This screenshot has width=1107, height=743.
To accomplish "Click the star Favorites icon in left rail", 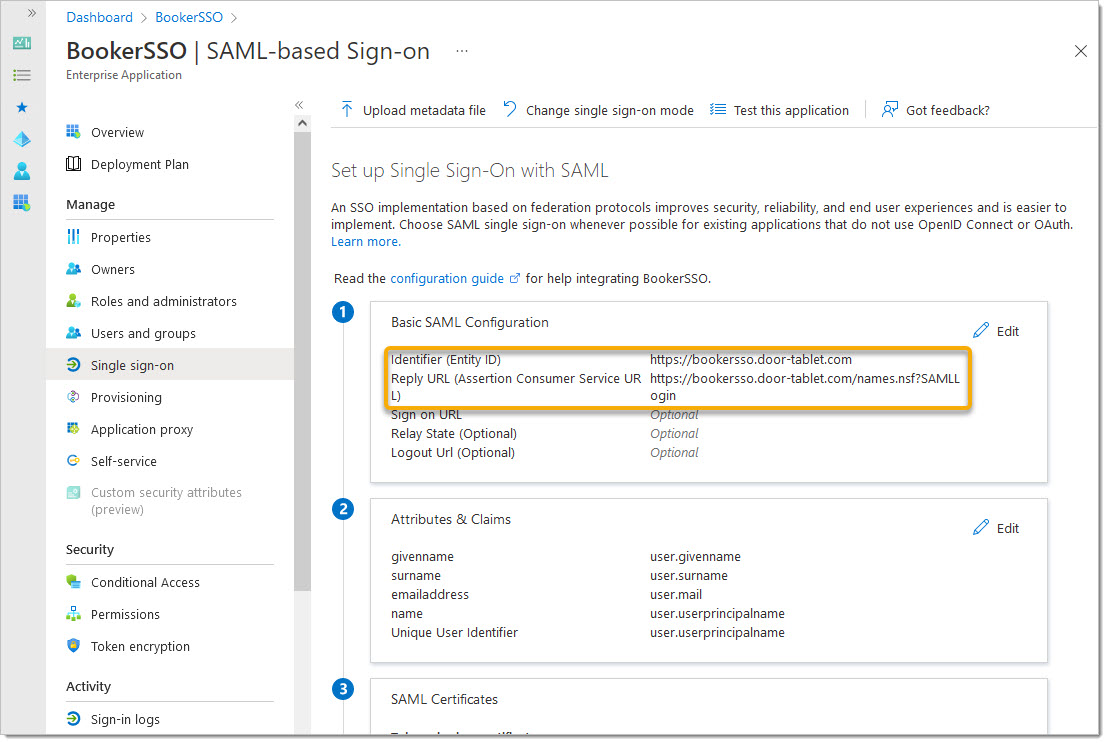I will point(22,107).
